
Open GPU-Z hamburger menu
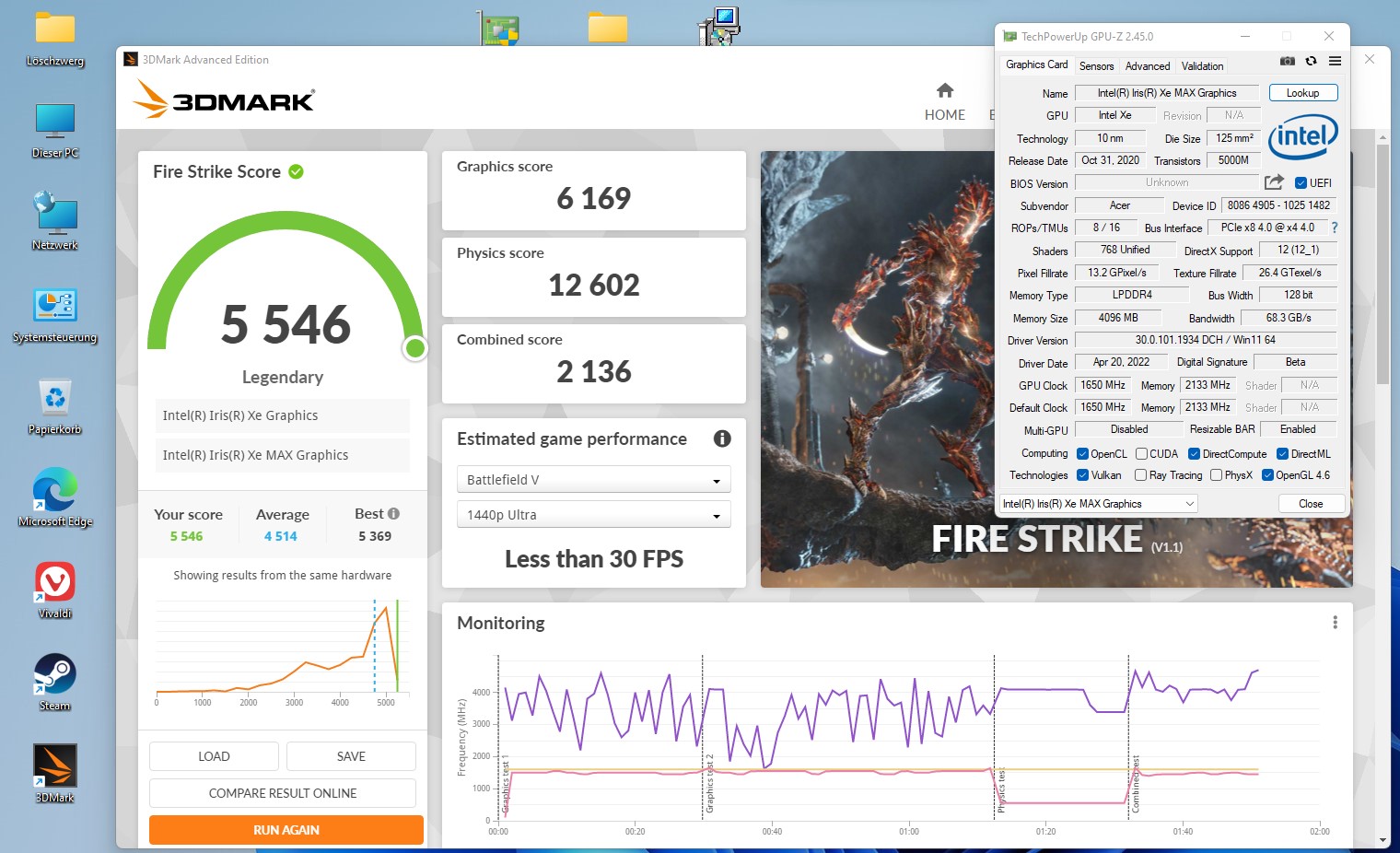point(1335,61)
